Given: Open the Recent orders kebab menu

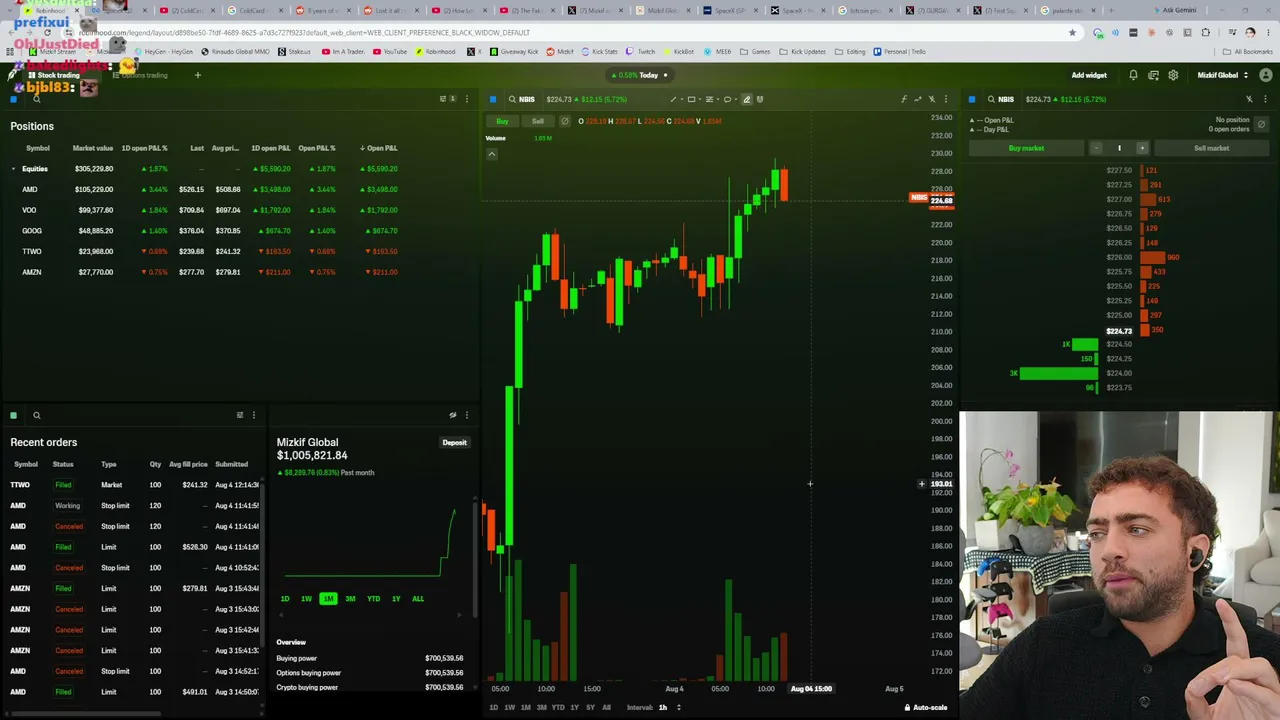Looking at the screenshot, I should [253, 415].
